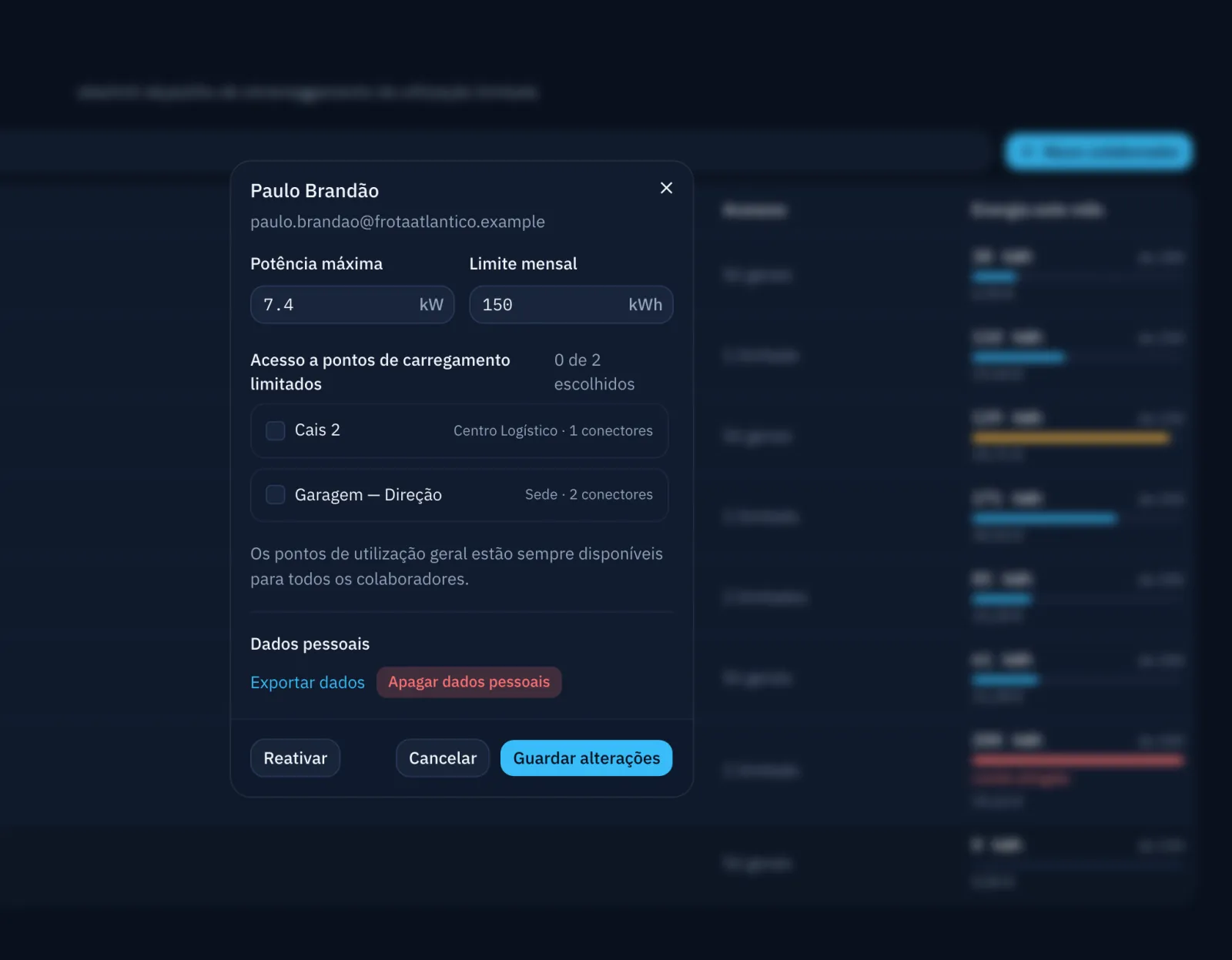The width and height of the screenshot is (1232, 960).
Task: Check the Cais 2 charging point checkbox
Action: (x=276, y=430)
